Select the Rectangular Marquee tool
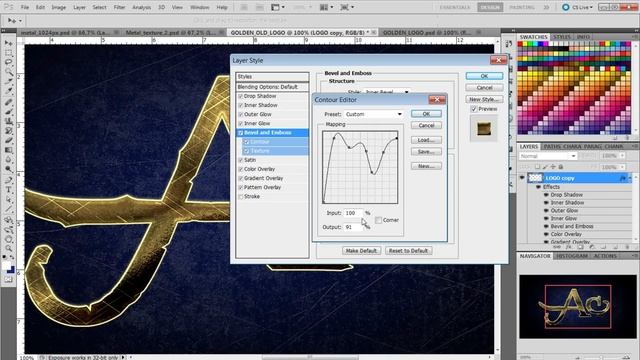This screenshot has height=360, width=640. click(x=9, y=53)
